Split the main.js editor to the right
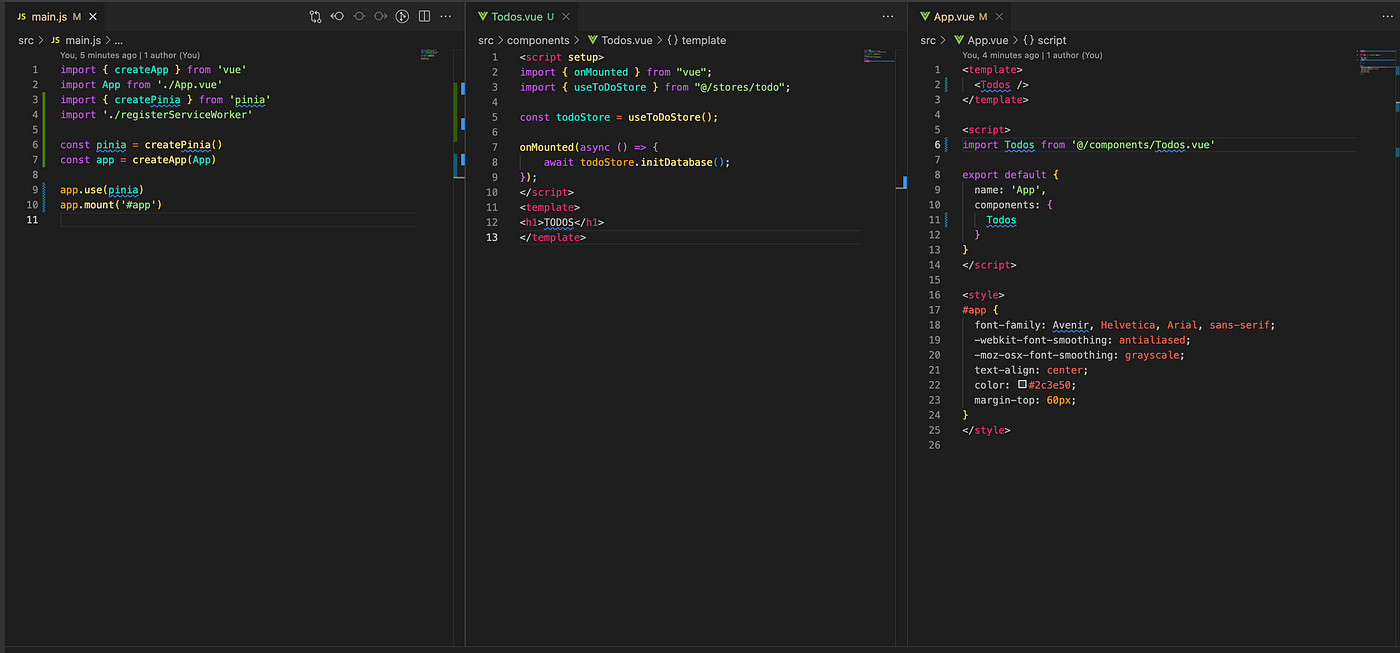 click(x=424, y=17)
